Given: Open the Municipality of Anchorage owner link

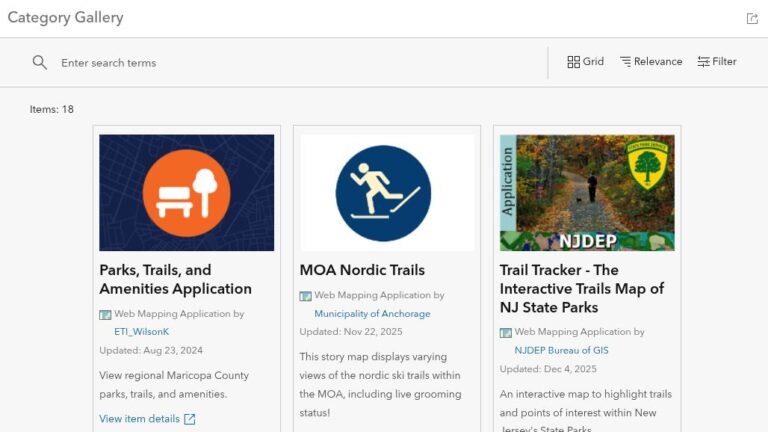Looking at the screenshot, I should pos(372,313).
